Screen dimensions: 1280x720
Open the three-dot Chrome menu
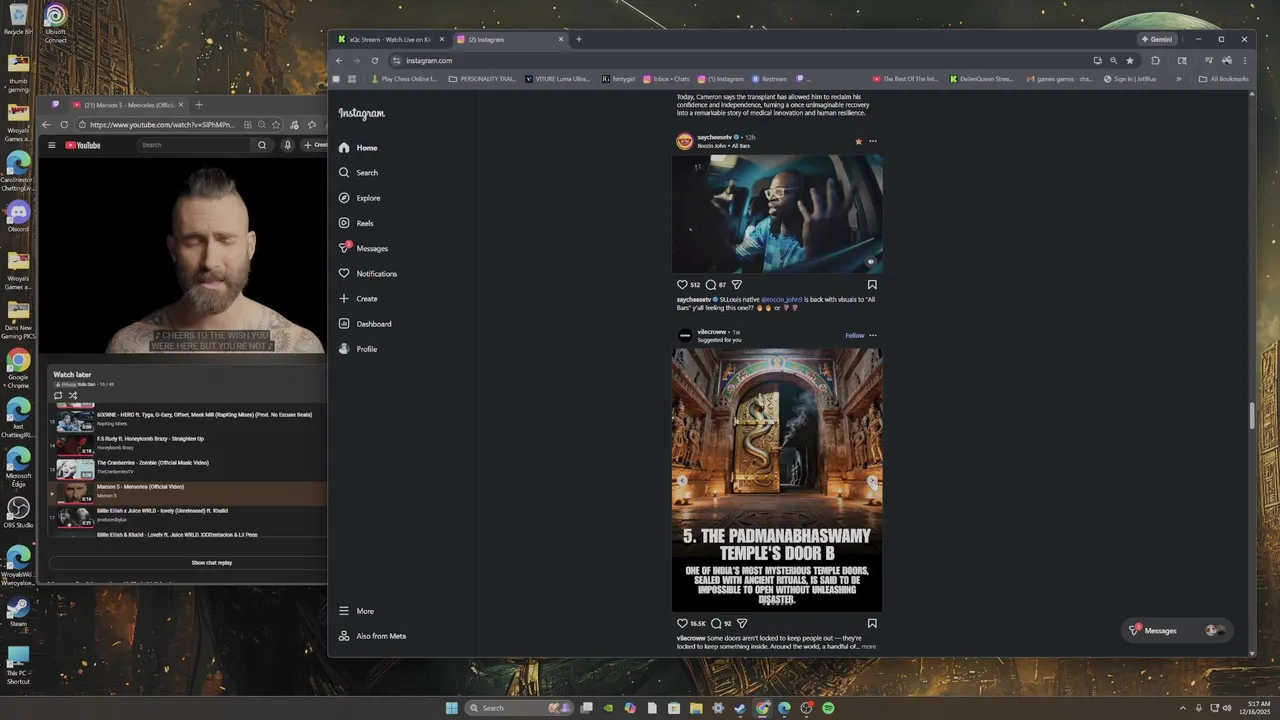1245,60
